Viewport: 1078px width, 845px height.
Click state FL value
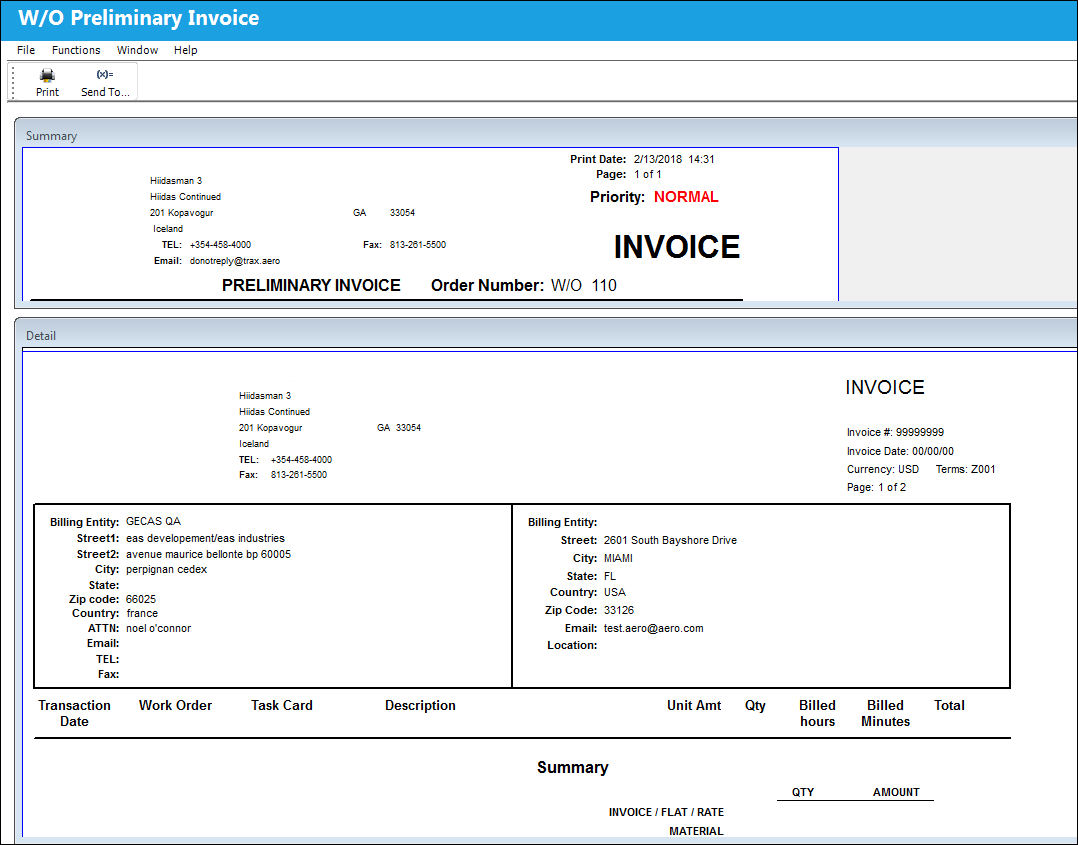point(610,576)
